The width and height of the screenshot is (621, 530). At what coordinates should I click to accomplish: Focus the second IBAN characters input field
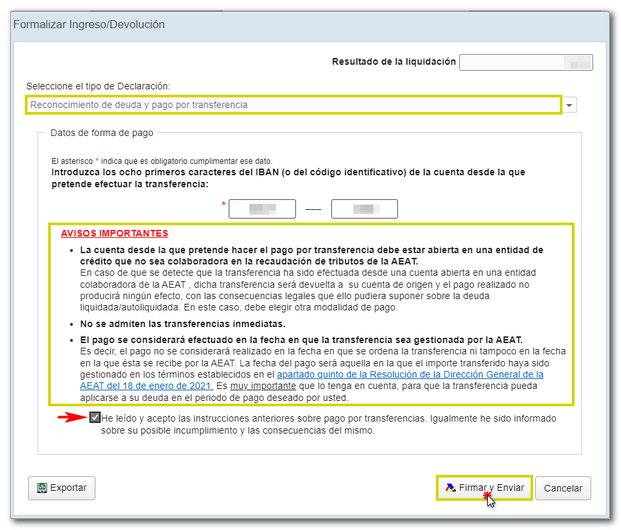click(364, 209)
